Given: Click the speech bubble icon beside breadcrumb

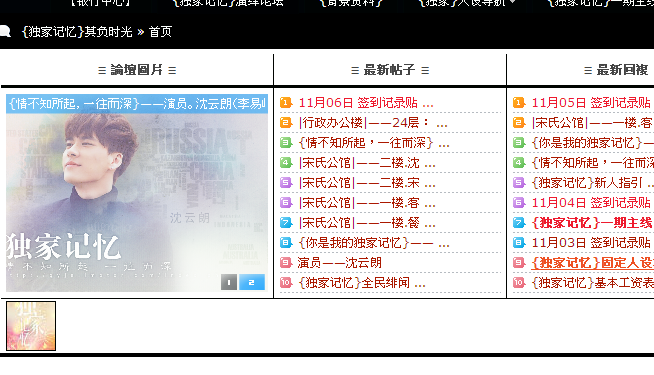Looking at the screenshot, I should (x=5, y=31).
